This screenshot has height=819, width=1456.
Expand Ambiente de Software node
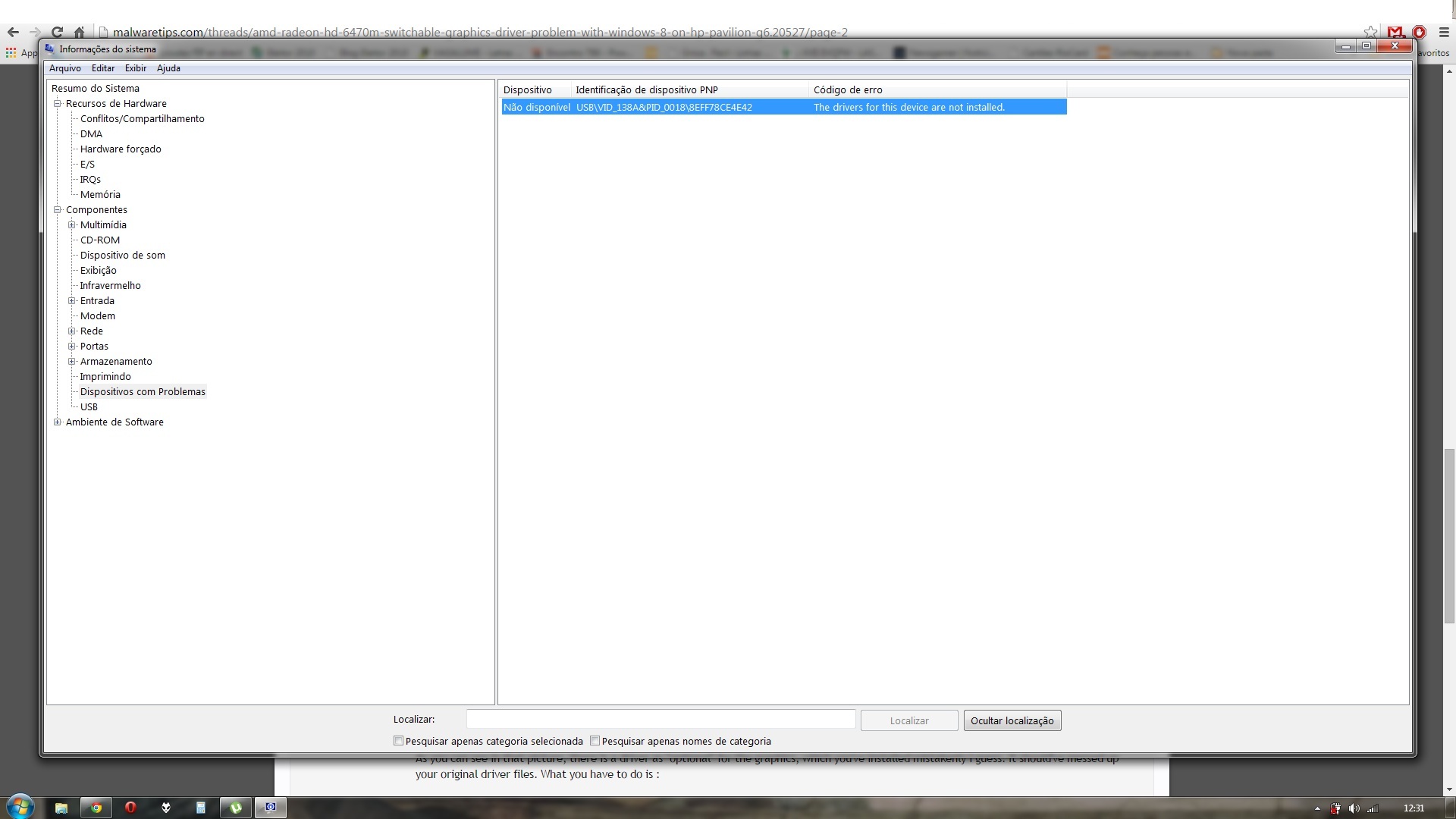[57, 422]
